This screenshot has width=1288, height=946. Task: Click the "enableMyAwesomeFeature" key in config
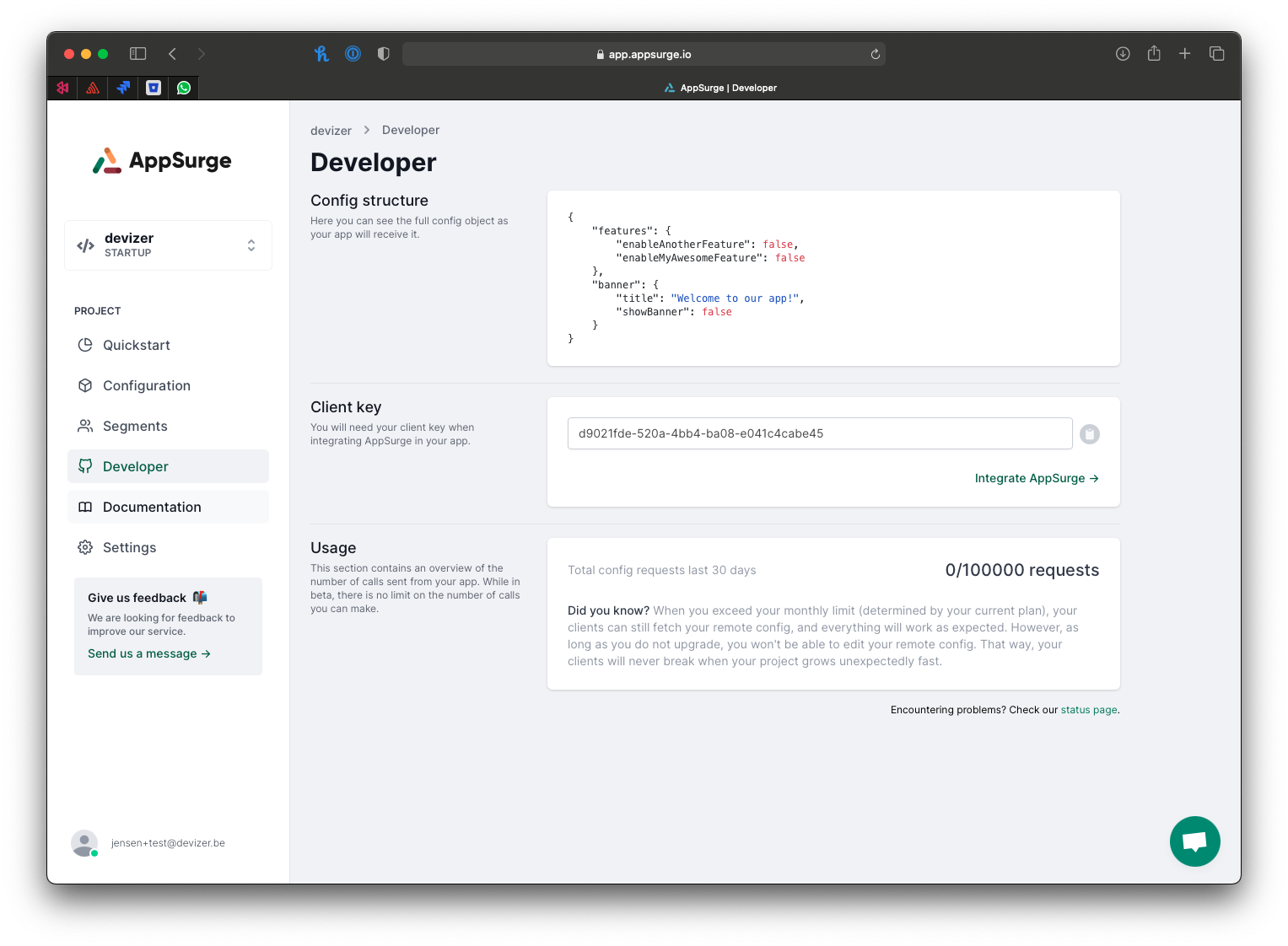(x=689, y=258)
